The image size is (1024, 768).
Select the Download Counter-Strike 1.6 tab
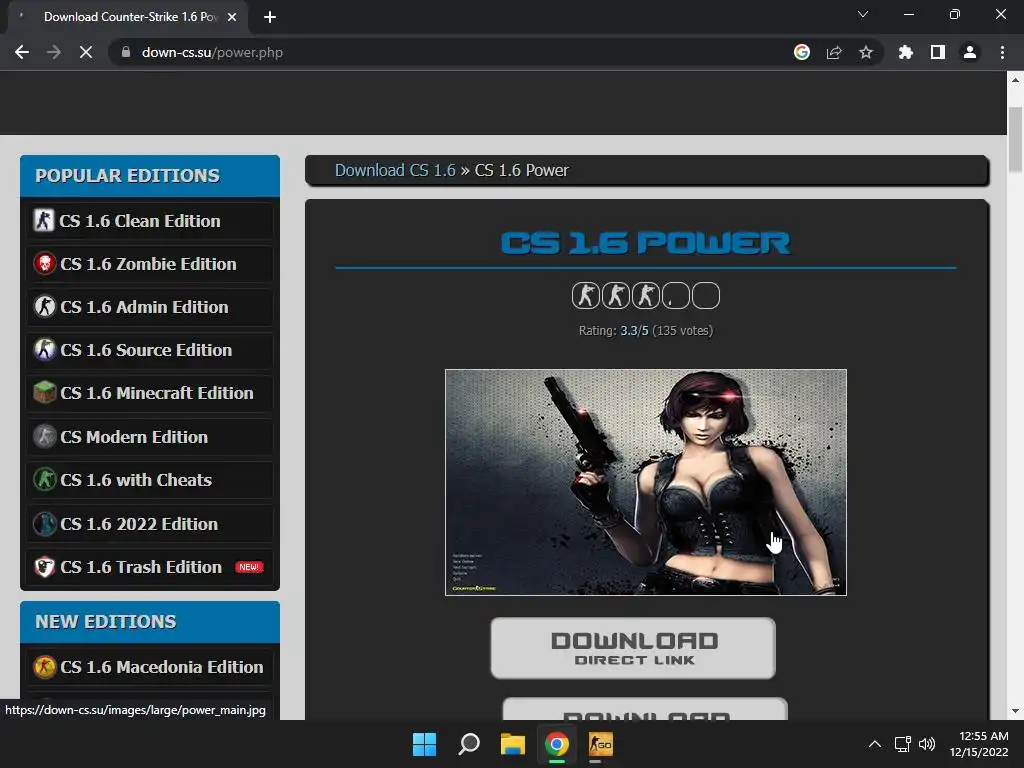128,17
